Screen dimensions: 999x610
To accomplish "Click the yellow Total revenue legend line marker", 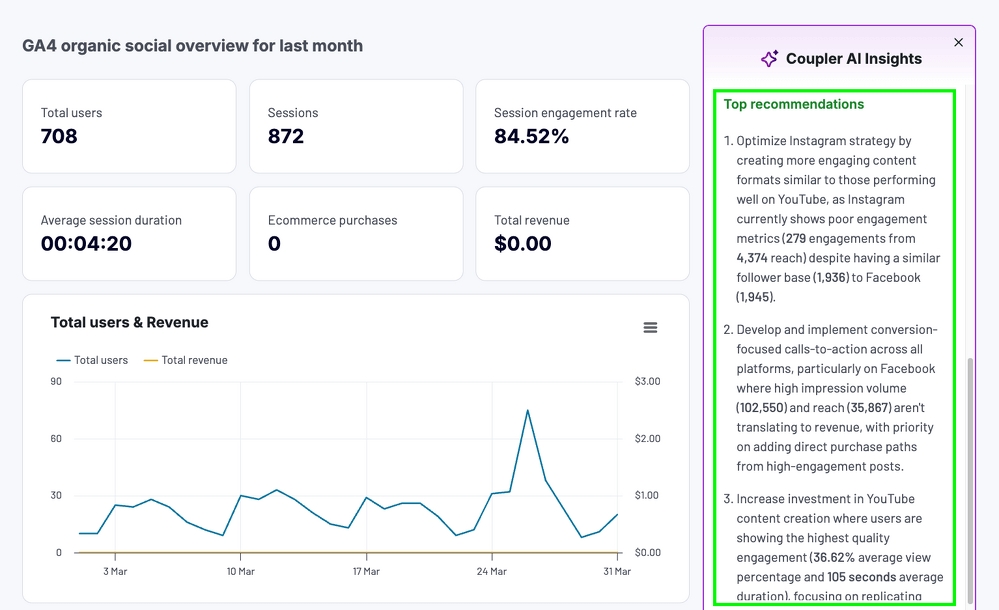I will click(152, 360).
